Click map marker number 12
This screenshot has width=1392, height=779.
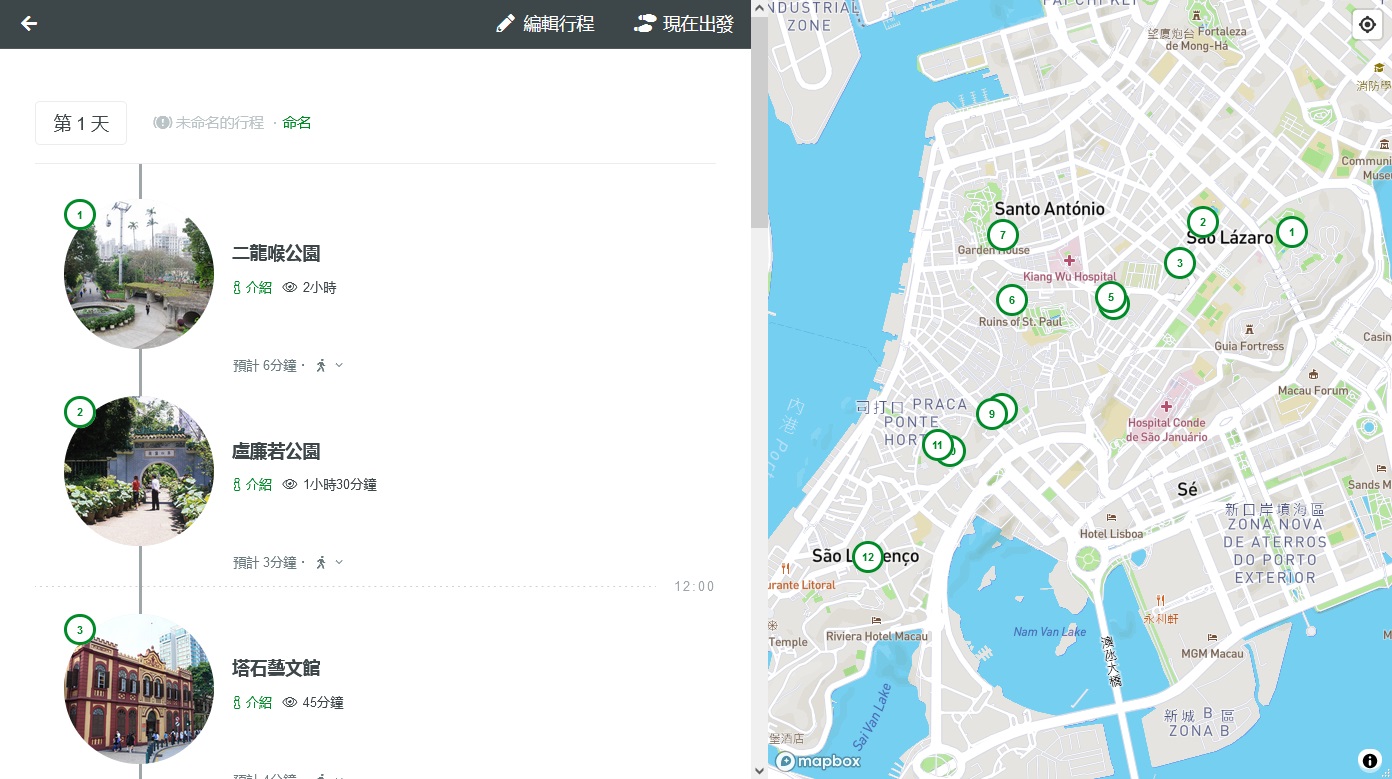(x=867, y=557)
